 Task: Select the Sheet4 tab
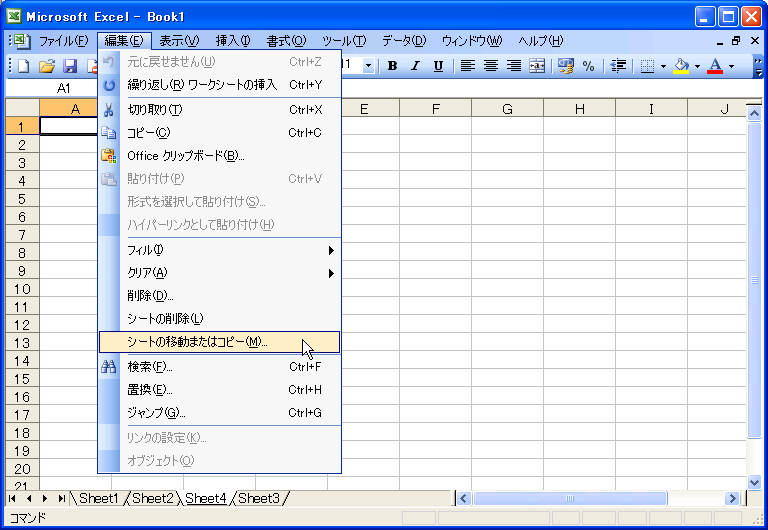coord(206,499)
